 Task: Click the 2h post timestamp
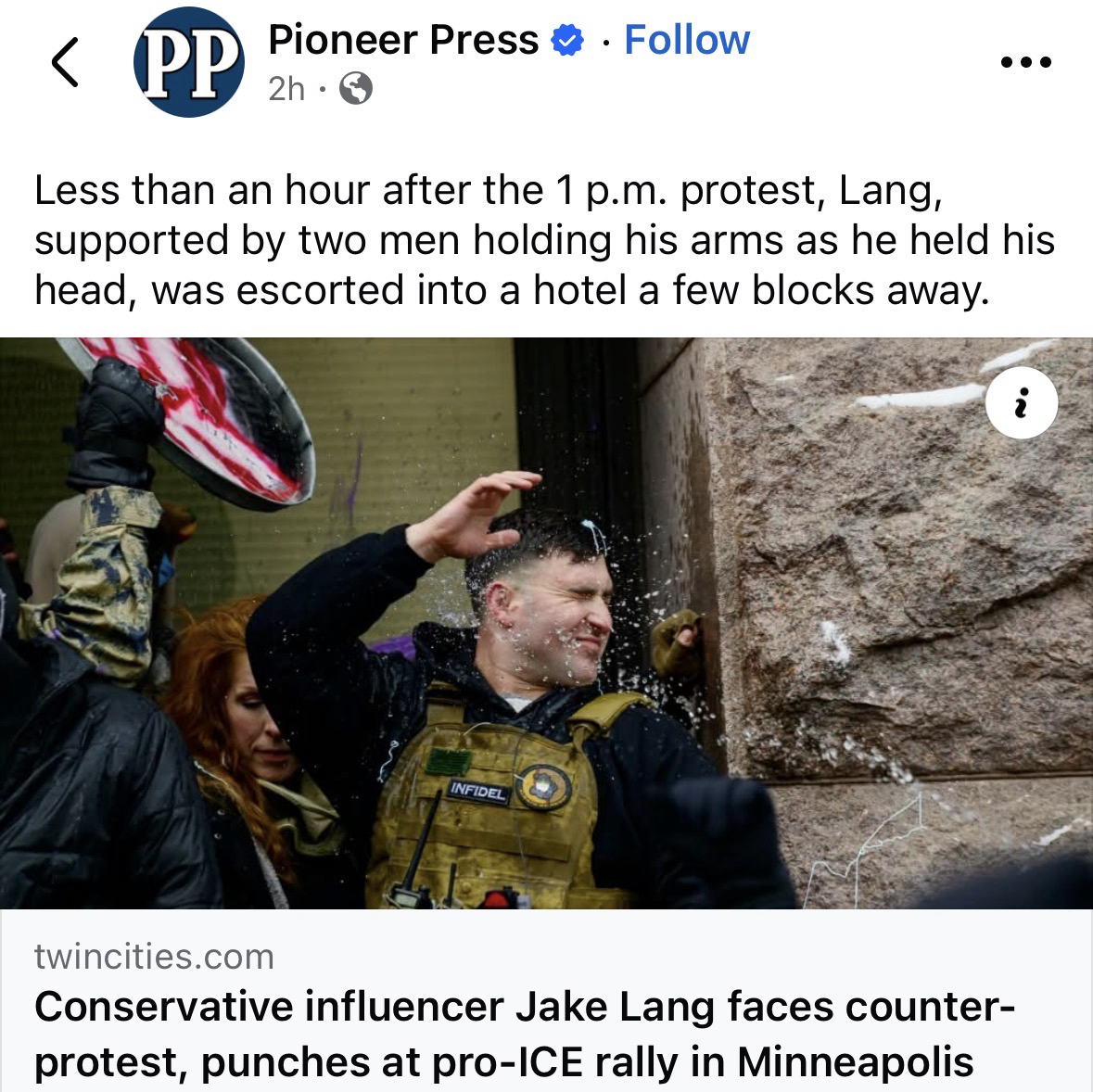pos(286,88)
